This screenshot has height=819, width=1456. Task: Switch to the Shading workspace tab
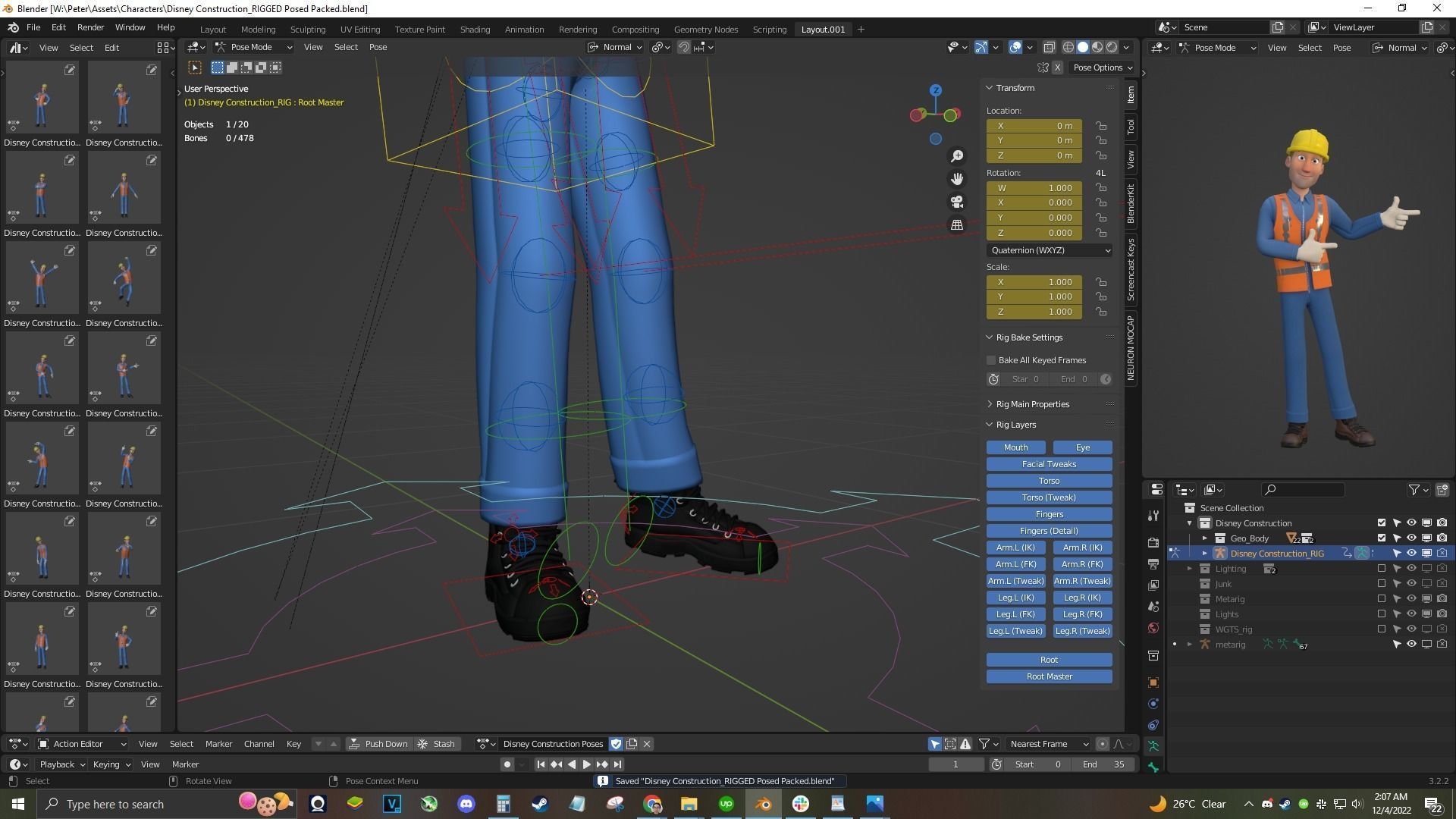475,29
